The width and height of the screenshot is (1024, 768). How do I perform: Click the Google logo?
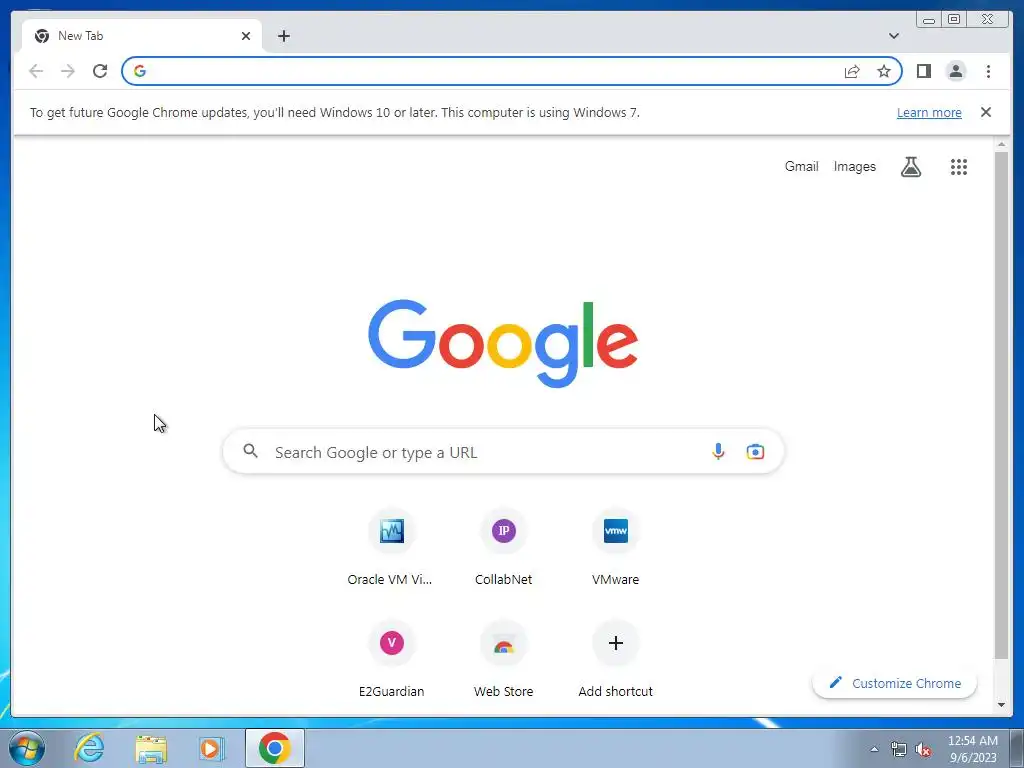coord(503,342)
